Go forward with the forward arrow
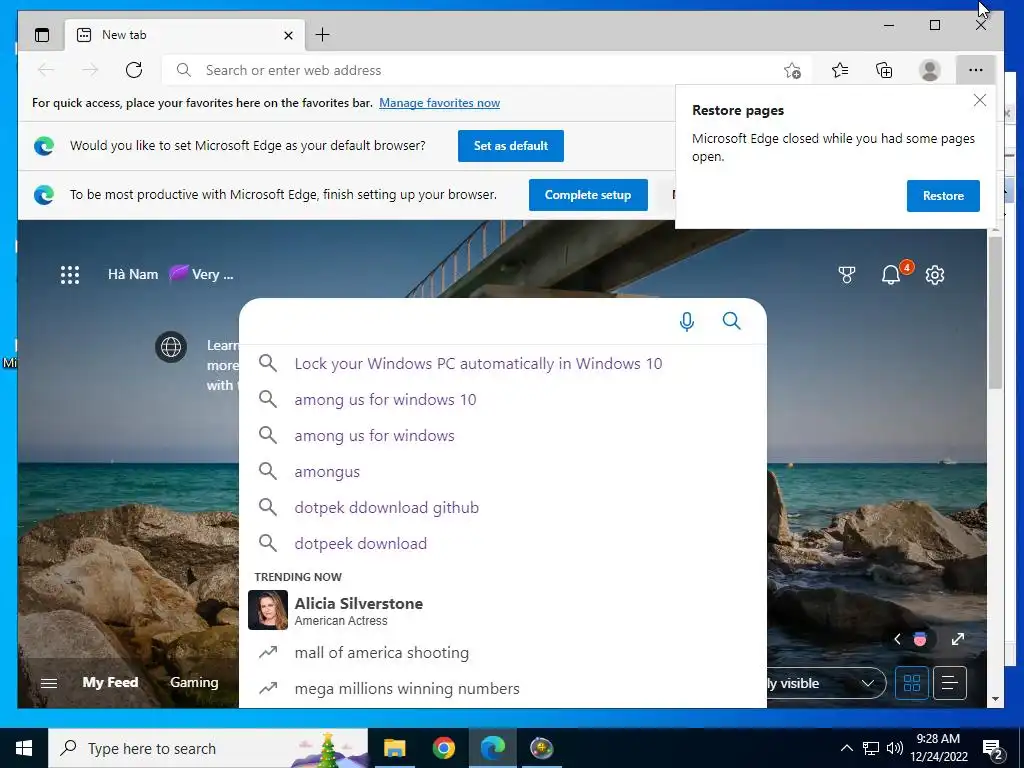Viewport: 1024px width, 768px height. (90, 70)
